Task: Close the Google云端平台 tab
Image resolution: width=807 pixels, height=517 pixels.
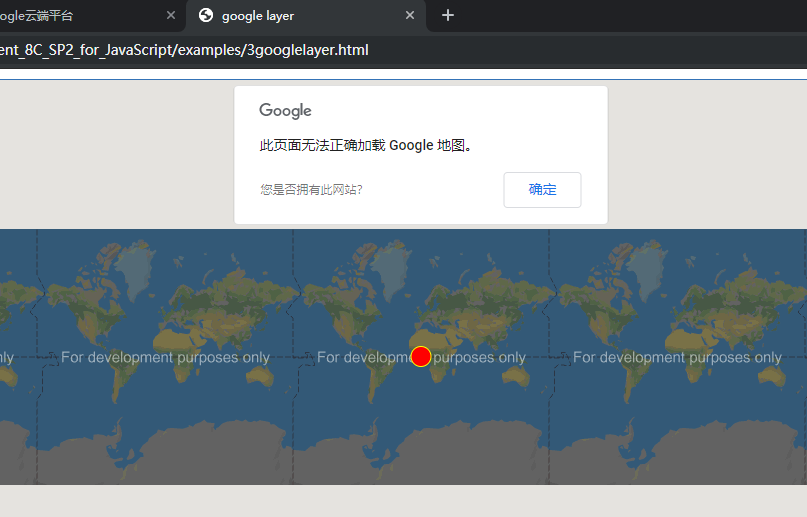Action: point(171,15)
